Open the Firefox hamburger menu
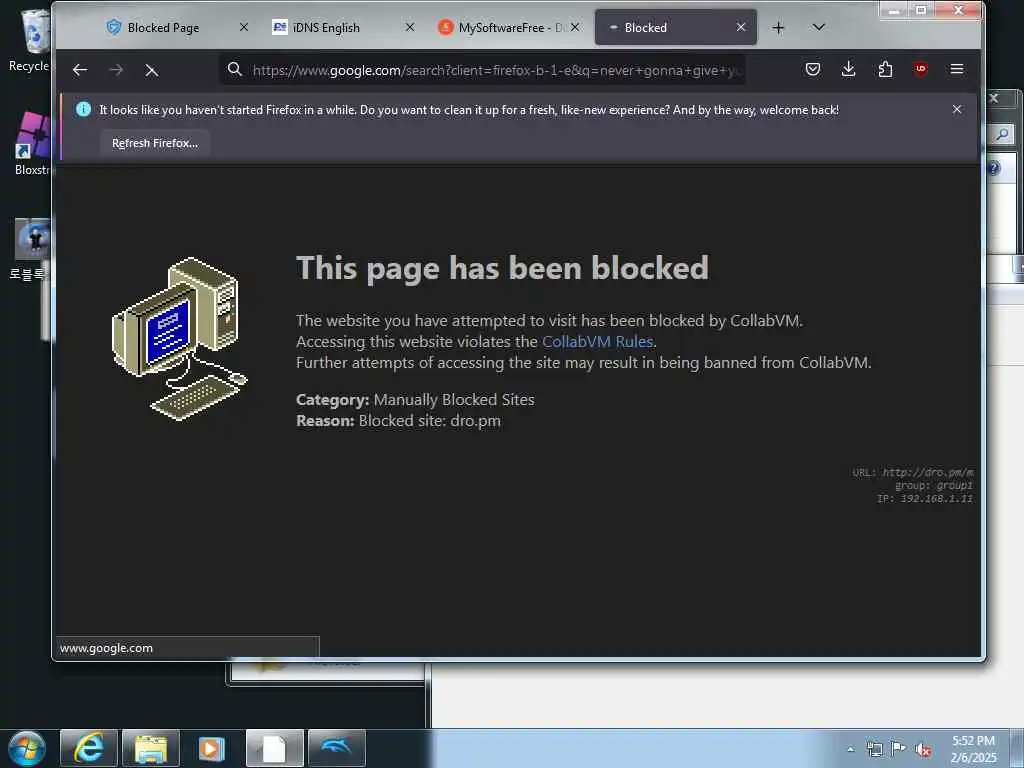 point(957,69)
